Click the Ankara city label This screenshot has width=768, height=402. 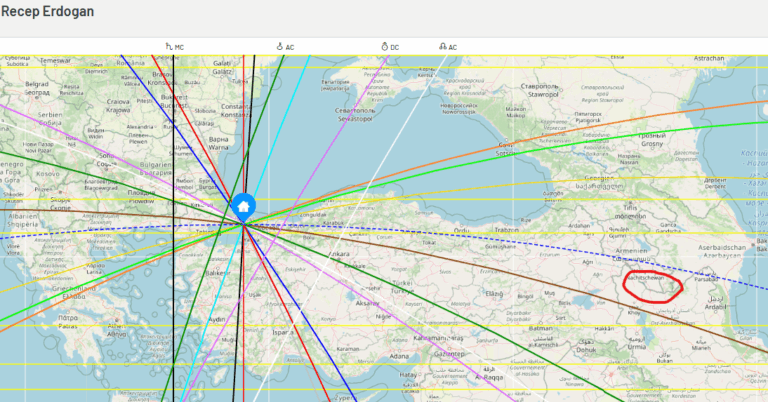338,254
